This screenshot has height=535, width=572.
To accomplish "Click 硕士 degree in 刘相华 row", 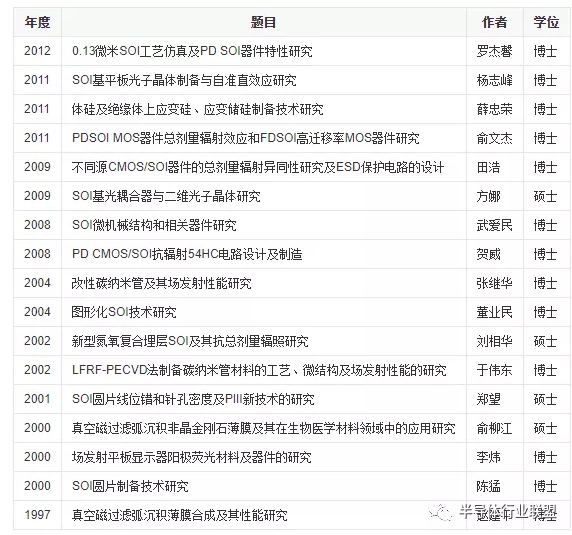I will (545, 341).
